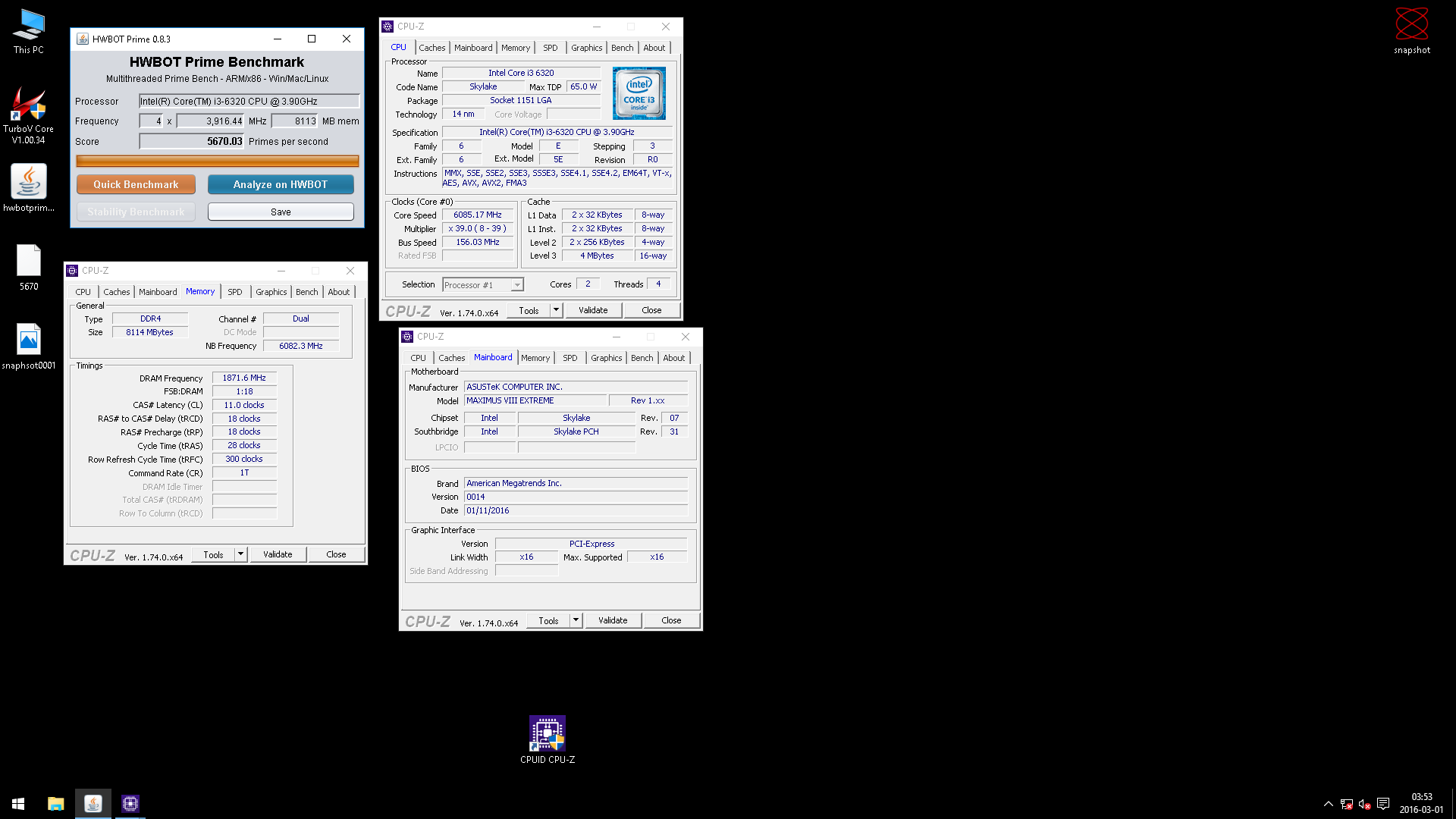
Task: Expand the Tools dropdown arrow in CPU window
Action: pyautogui.click(x=556, y=310)
